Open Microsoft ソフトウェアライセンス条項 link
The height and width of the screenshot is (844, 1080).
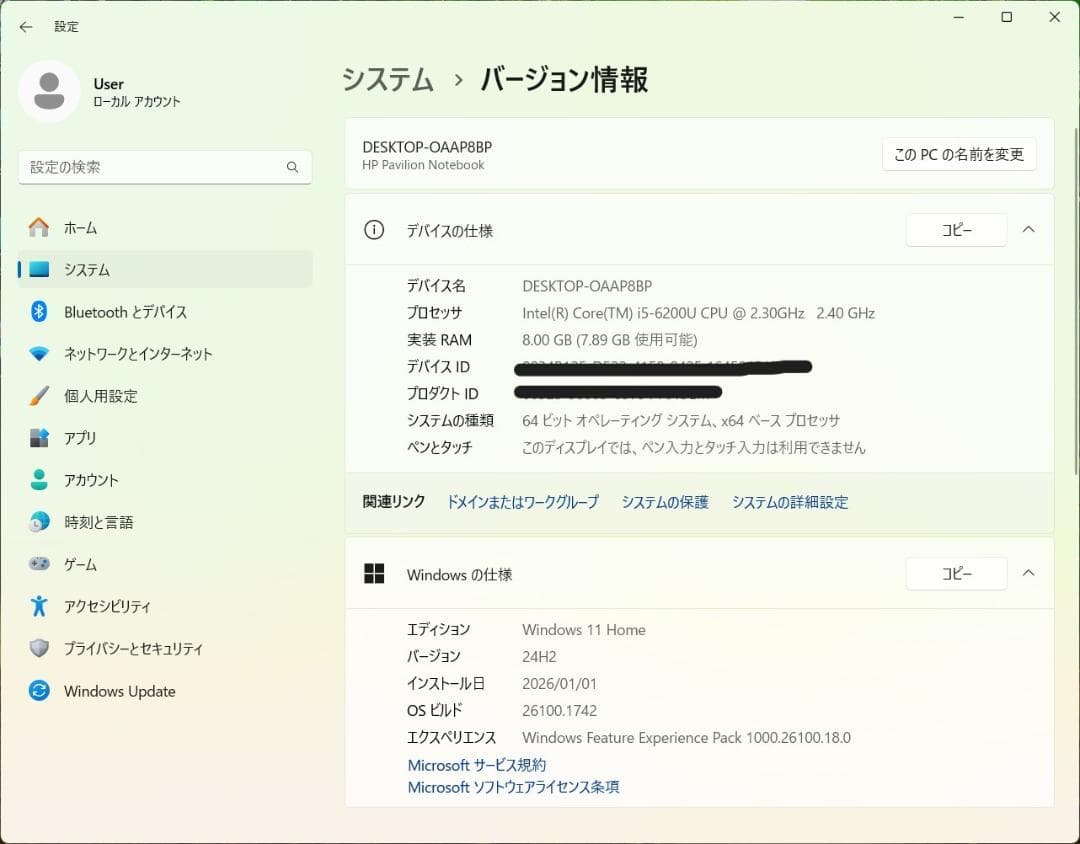coord(513,787)
